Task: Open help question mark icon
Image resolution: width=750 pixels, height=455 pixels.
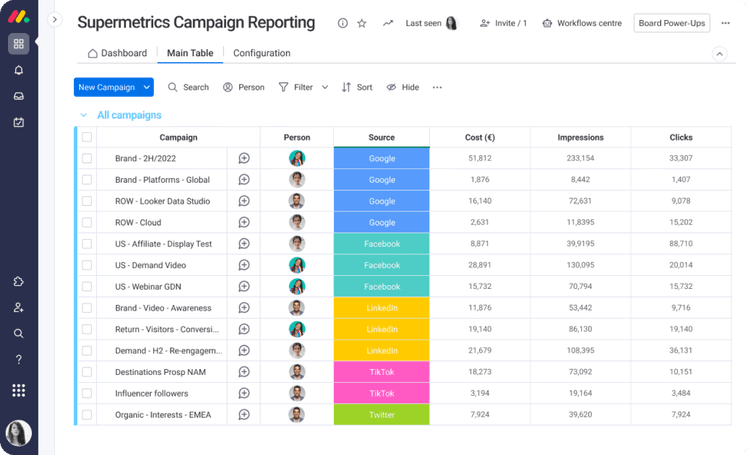Action: [x=19, y=359]
